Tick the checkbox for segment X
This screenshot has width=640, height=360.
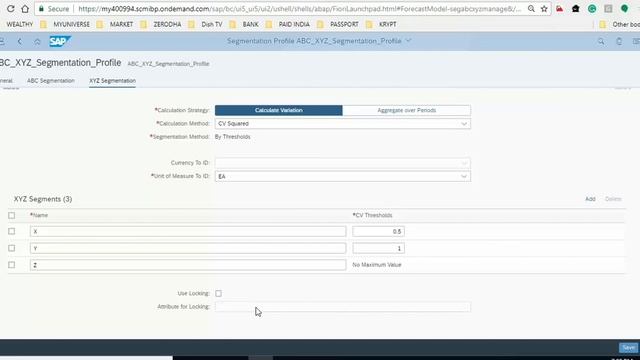click(11, 231)
